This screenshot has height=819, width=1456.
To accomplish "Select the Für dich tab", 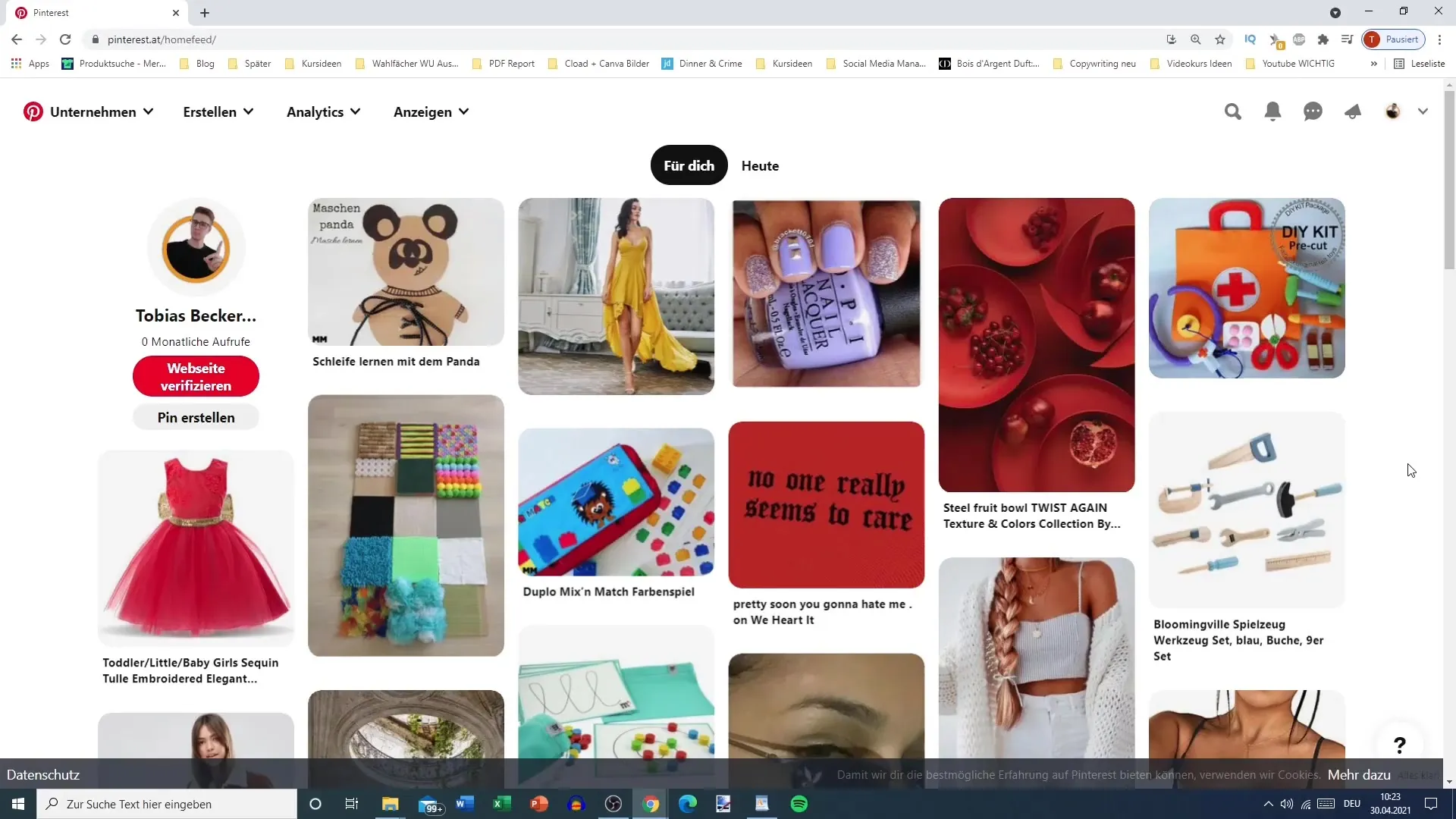I will pos(689,166).
